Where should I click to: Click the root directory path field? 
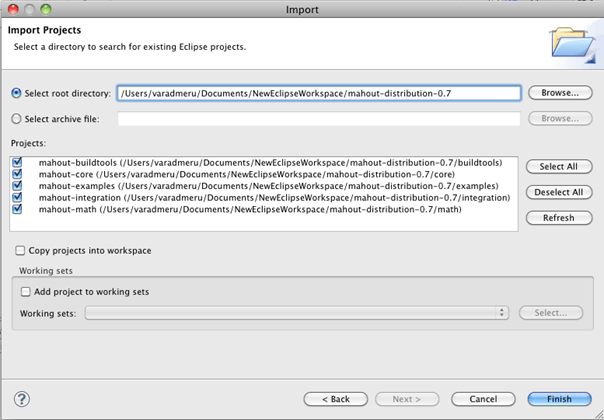coord(318,93)
